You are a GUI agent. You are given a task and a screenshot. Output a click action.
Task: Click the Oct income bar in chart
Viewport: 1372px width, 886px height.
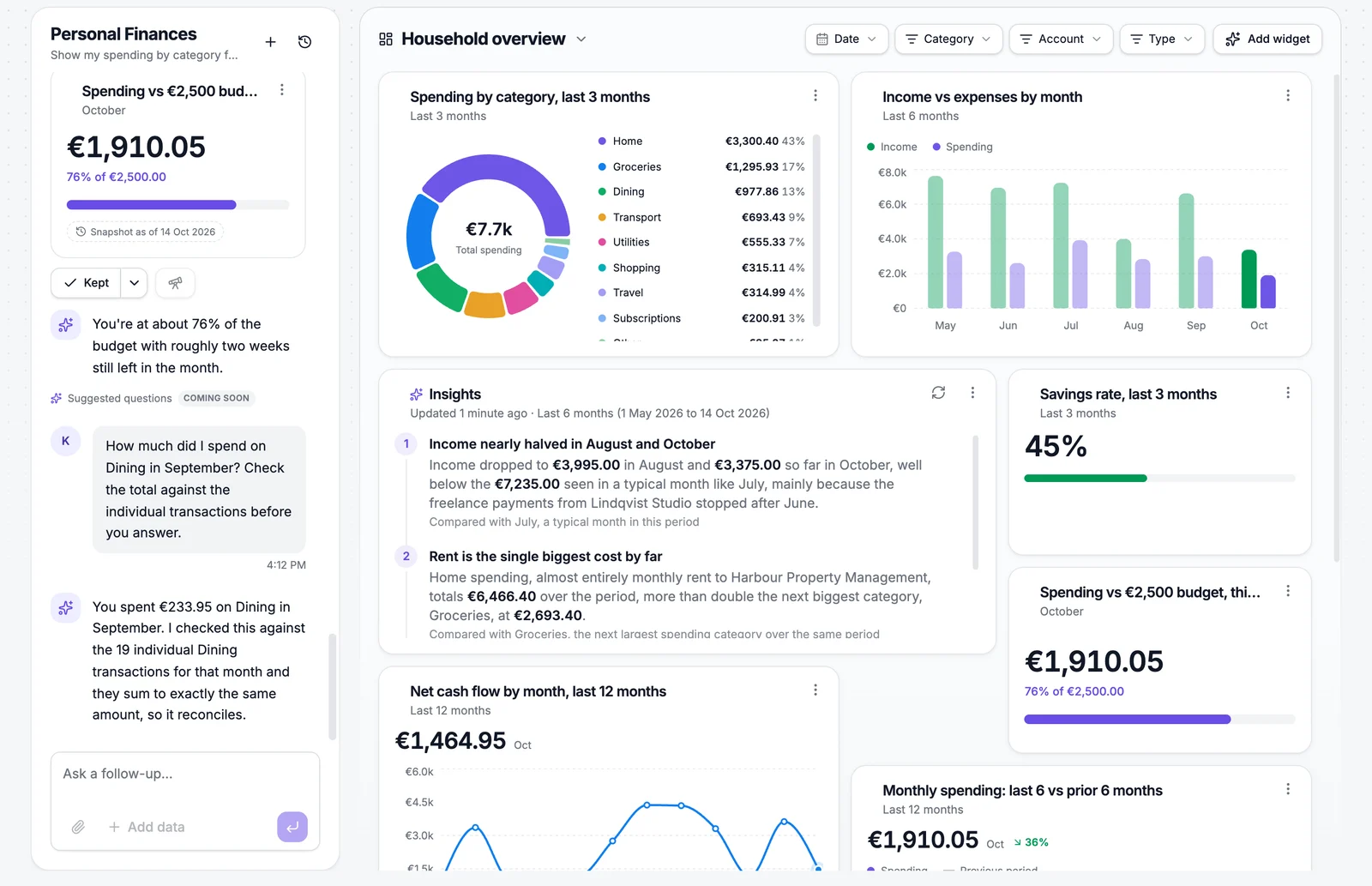[1249, 279]
